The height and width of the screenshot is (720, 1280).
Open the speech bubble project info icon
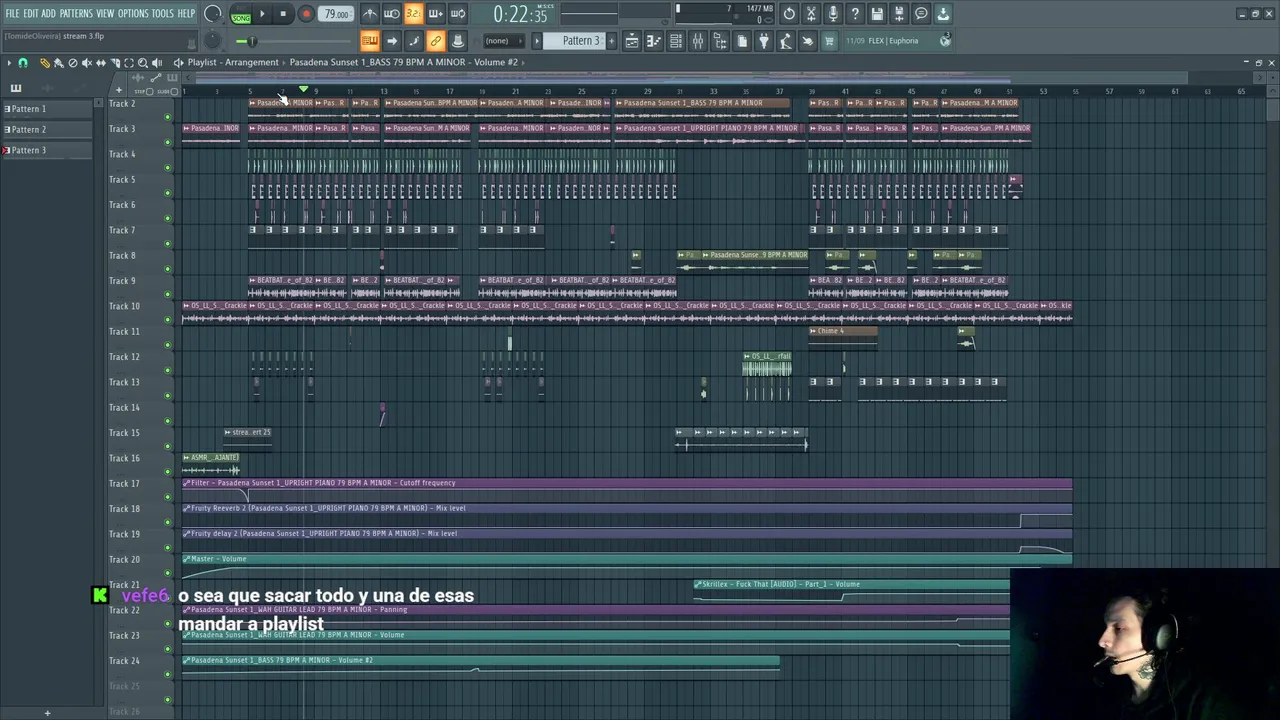[921, 14]
